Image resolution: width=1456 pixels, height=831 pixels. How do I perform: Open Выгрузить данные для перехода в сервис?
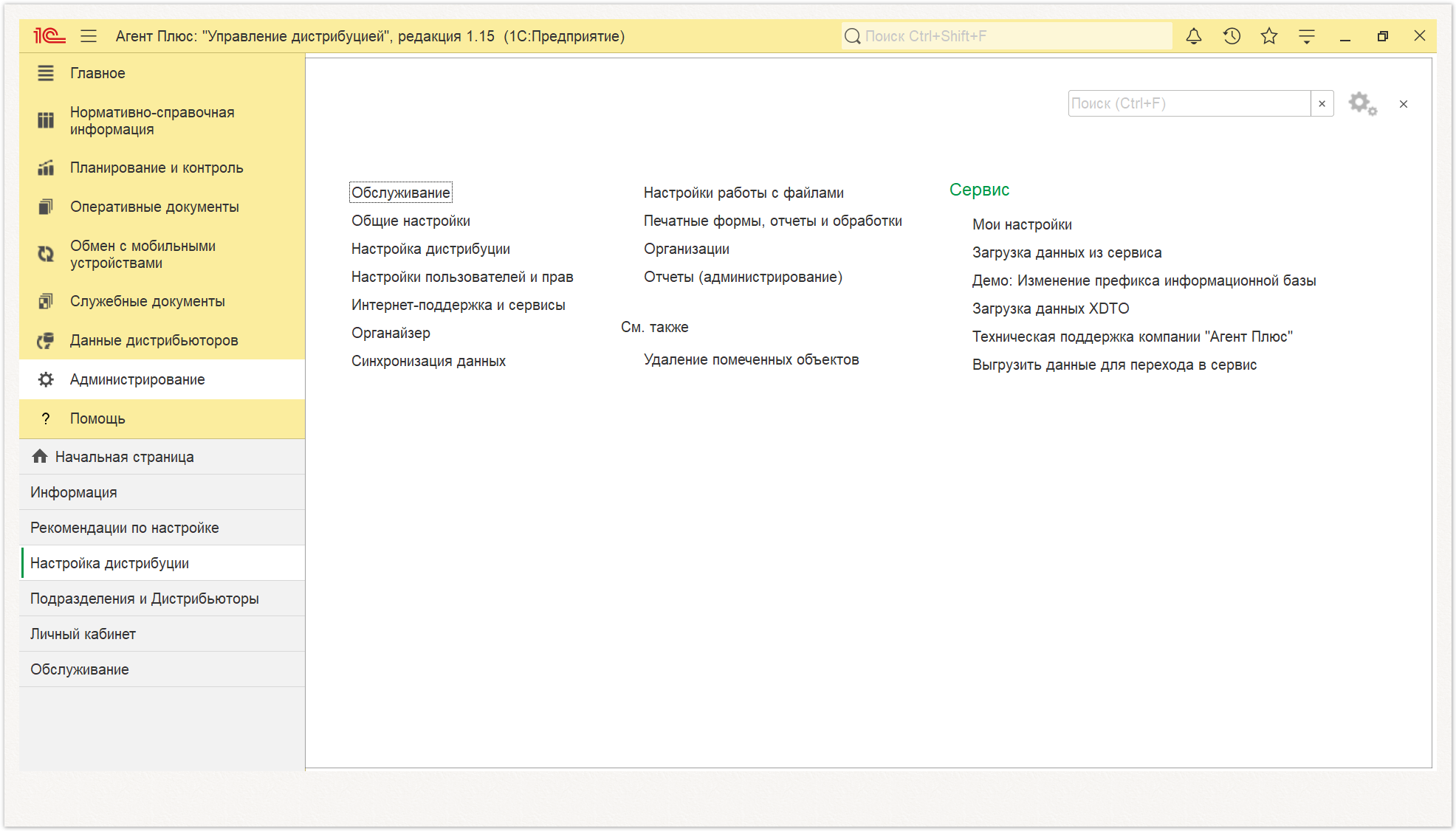(1114, 365)
